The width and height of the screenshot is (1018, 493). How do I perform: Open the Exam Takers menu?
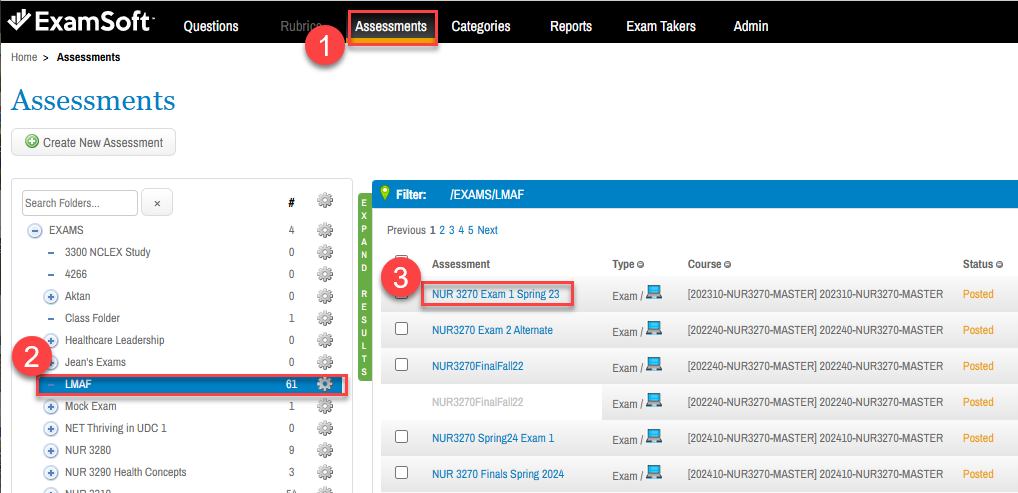pos(661,27)
